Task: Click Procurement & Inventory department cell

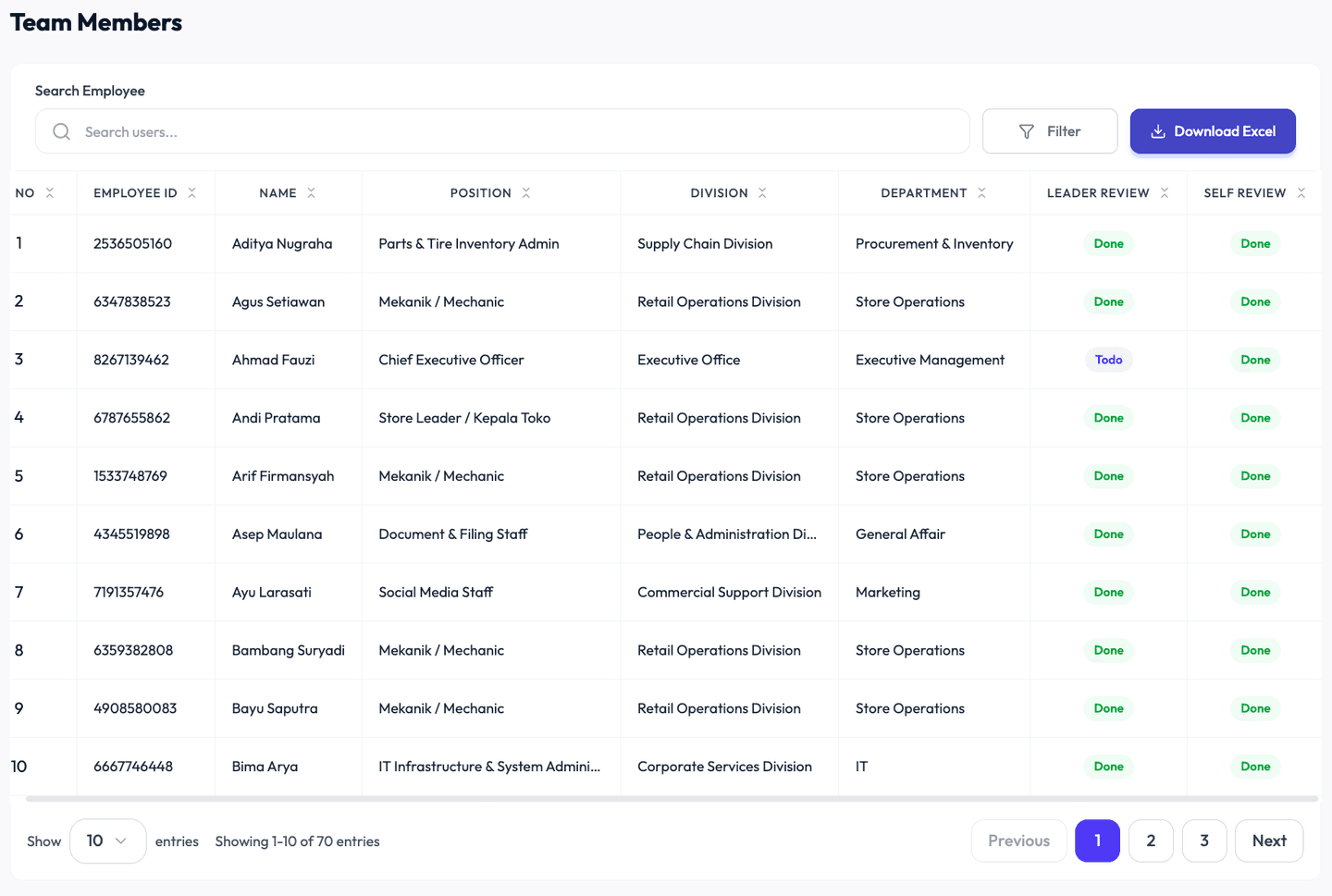Action: 934,243
